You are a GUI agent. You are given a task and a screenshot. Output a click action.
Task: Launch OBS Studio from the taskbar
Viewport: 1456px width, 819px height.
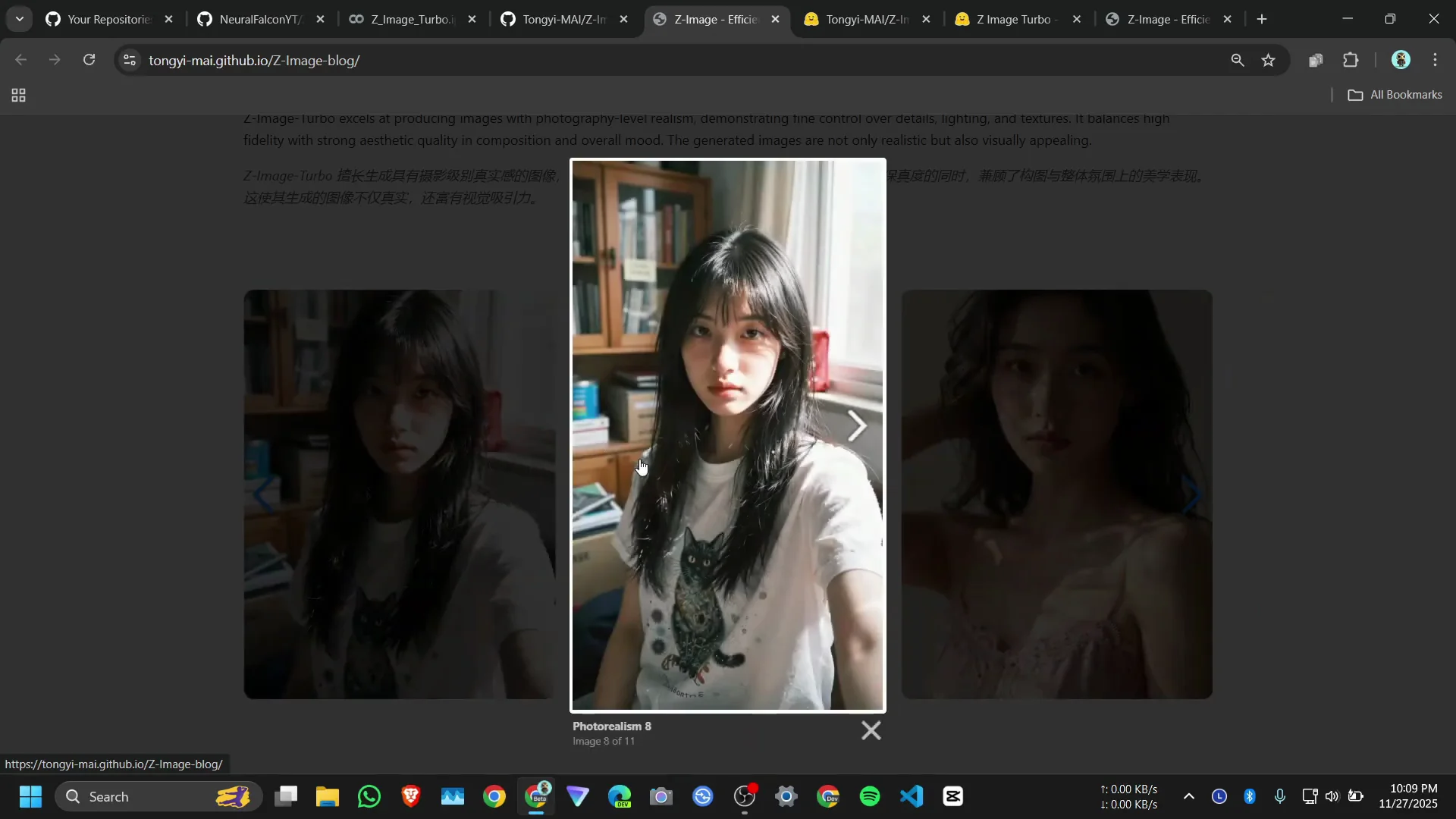pyautogui.click(x=745, y=796)
